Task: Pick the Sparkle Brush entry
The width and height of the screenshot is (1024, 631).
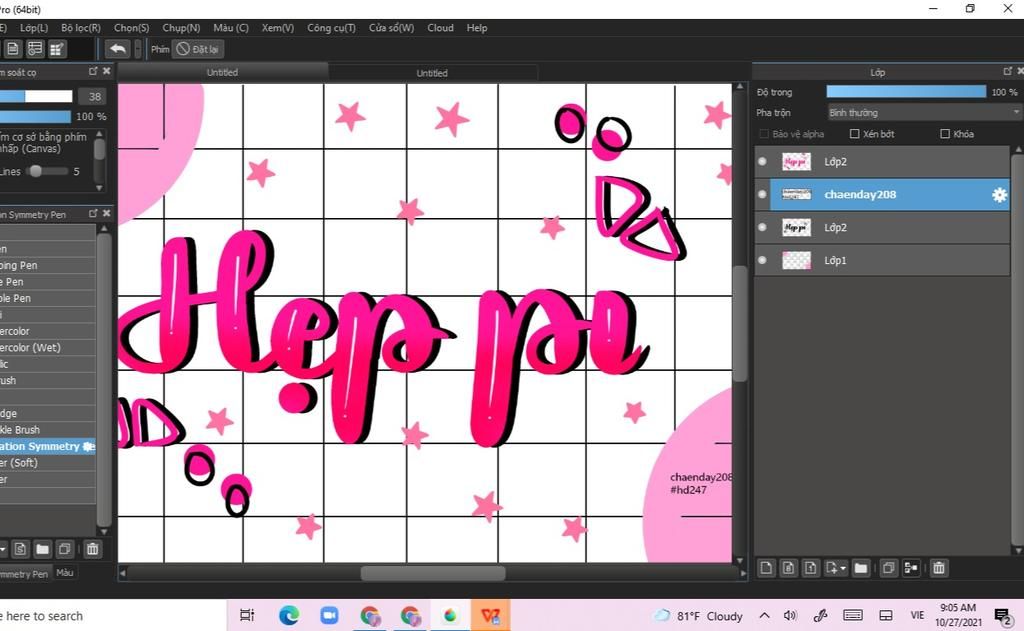Action: tap(48, 430)
